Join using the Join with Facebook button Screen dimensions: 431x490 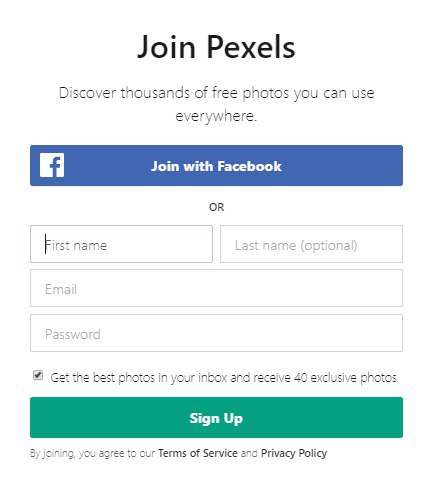coord(216,165)
